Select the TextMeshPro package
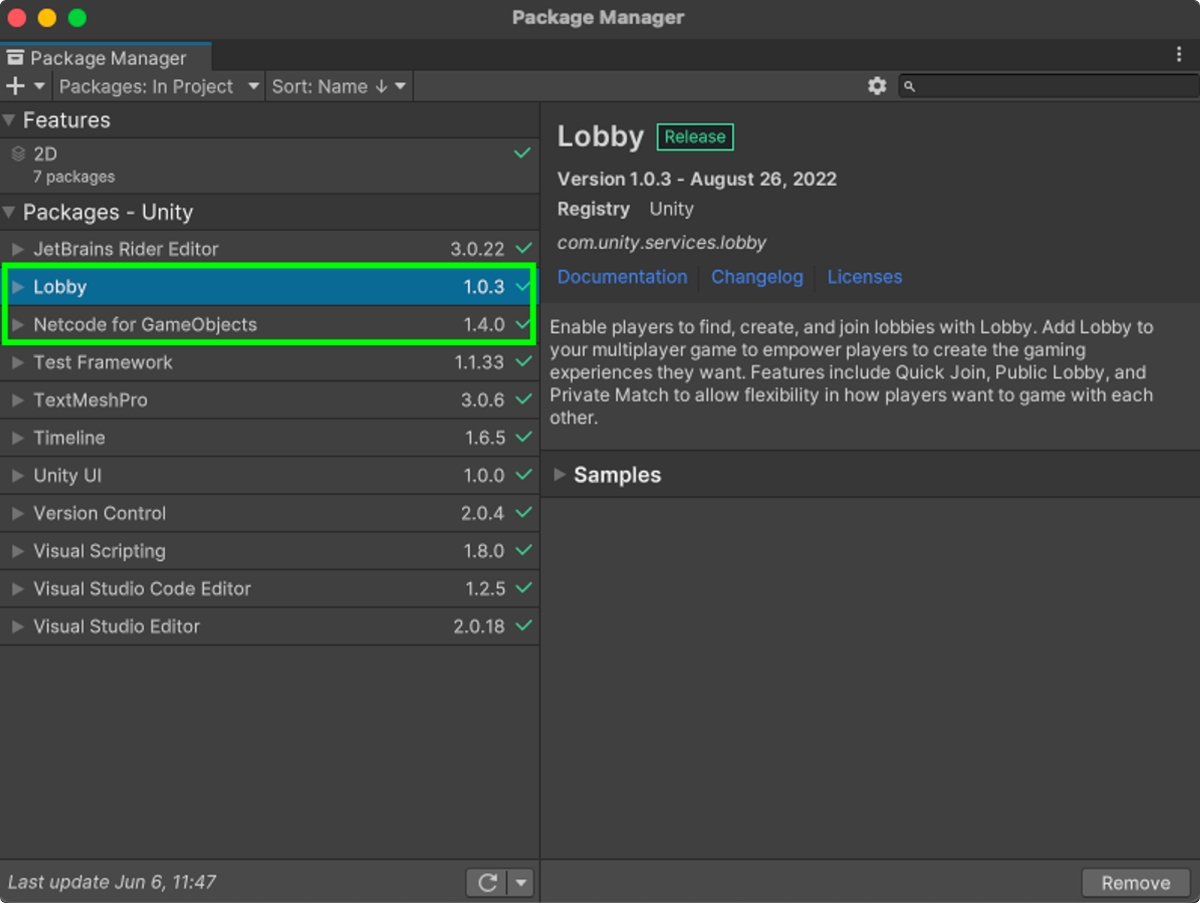This screenshot has width=1200, height=903. 269,400
